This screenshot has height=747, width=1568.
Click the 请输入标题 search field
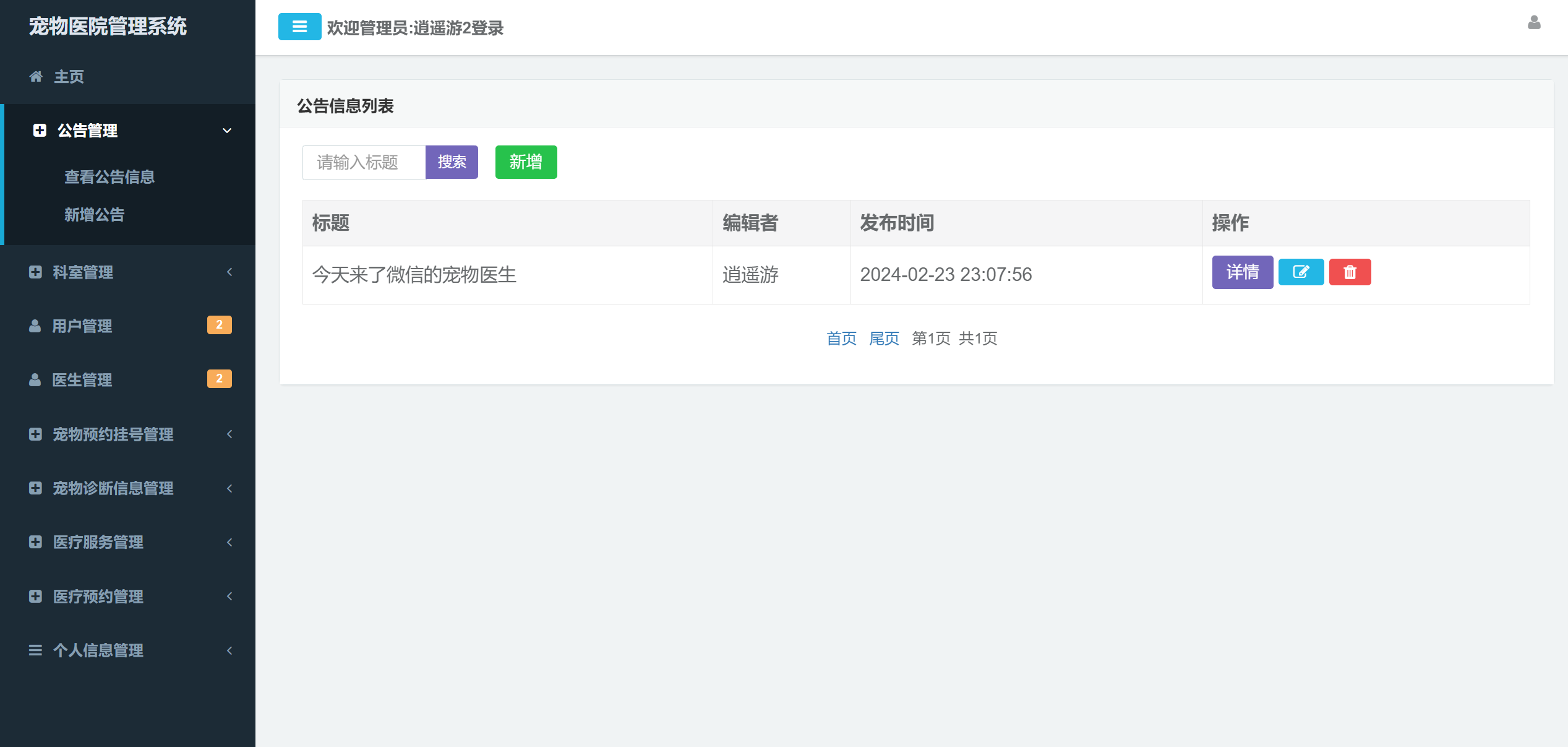pyautogui.click(x=364, y=163)
